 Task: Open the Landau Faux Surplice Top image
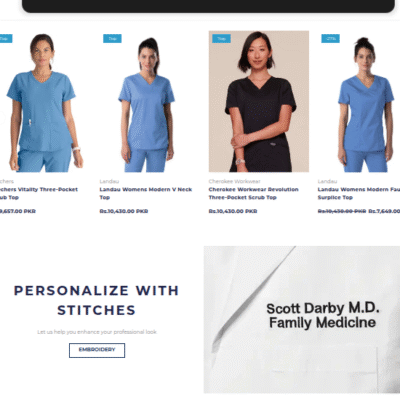point(359,102)
